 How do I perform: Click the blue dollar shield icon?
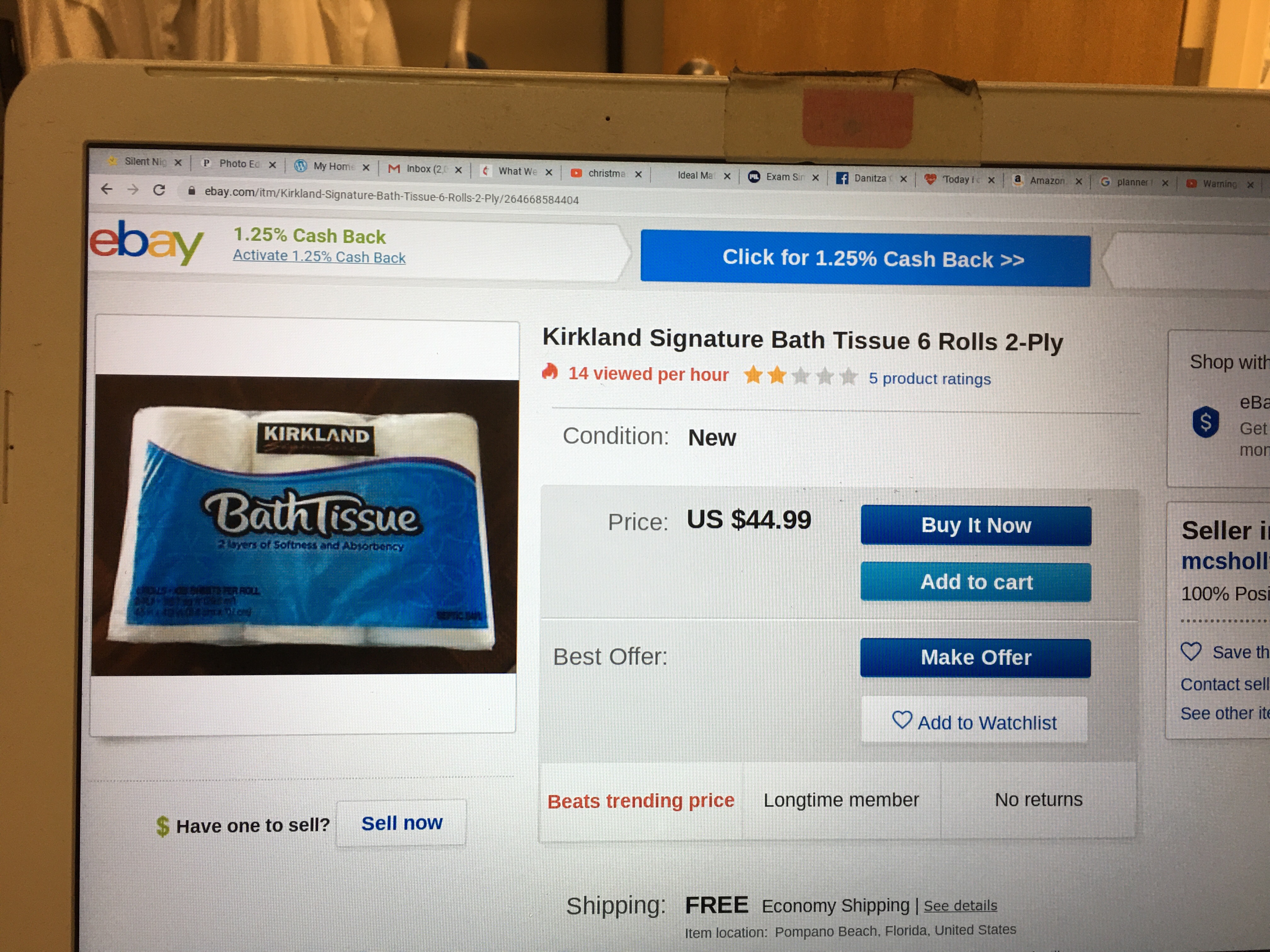[1205, 422]
